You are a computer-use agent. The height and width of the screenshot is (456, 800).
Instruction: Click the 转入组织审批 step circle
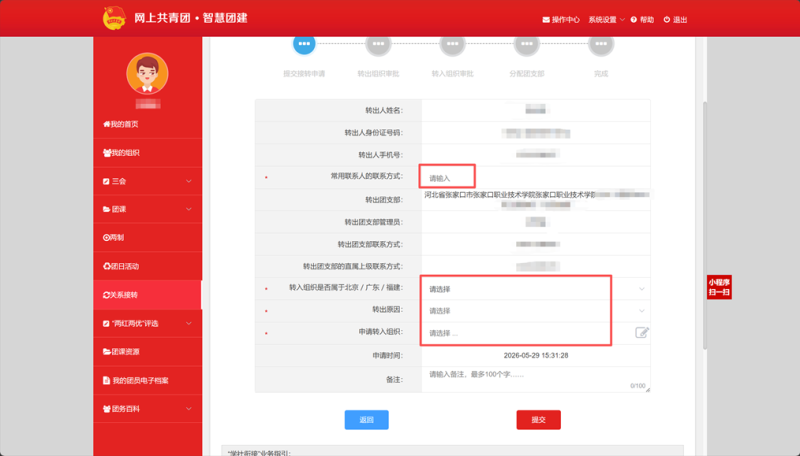[x=453, y=44]
